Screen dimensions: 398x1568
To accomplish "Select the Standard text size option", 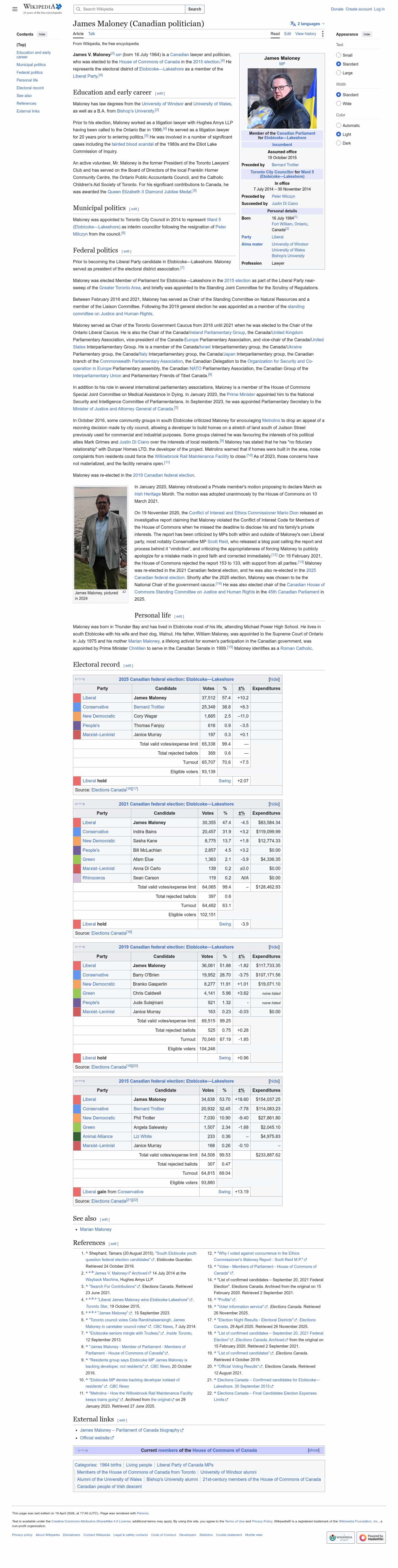I will click(338, 64).
